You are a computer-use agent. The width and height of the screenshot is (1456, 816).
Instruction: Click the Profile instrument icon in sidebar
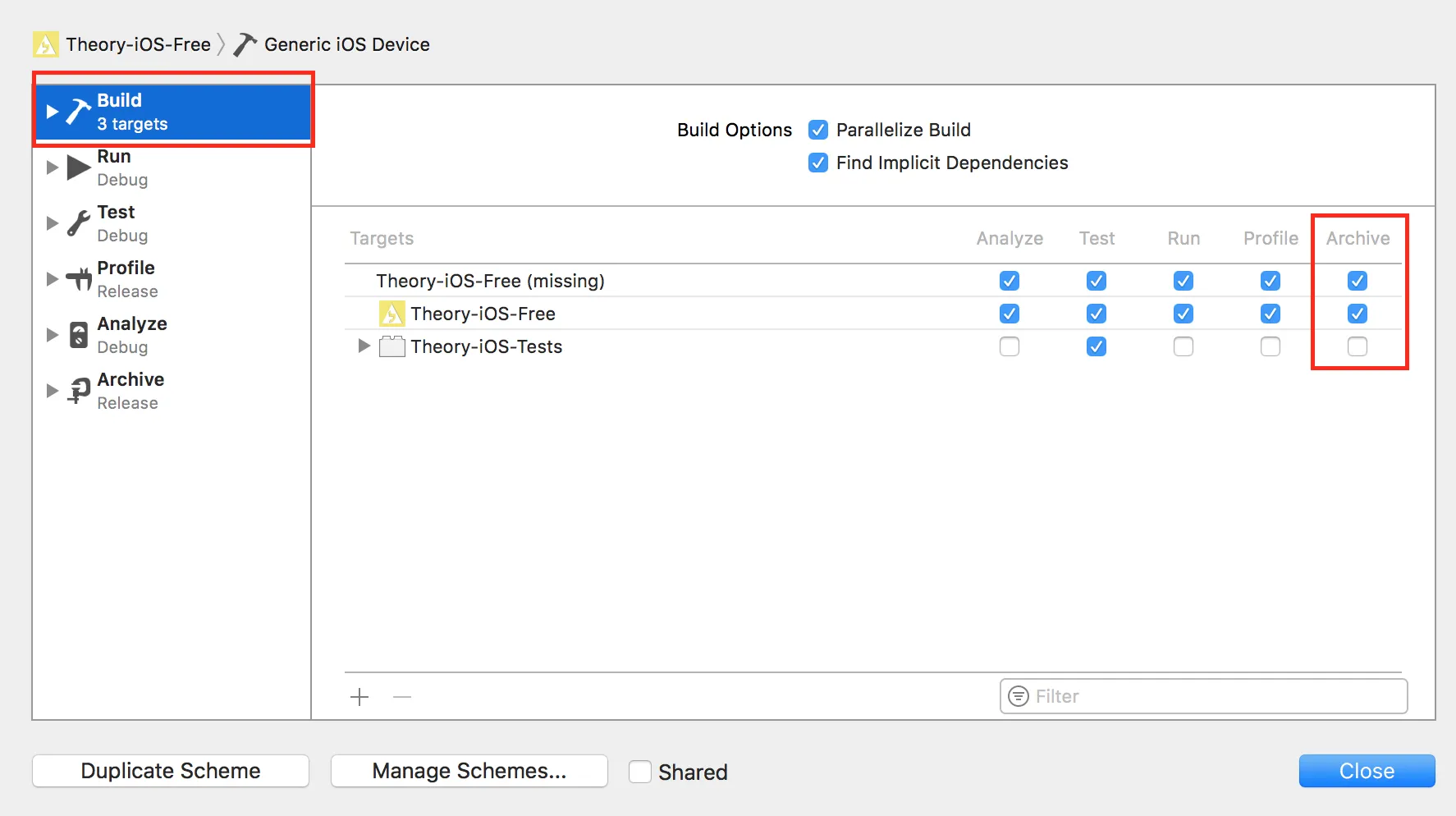[79, 279]
